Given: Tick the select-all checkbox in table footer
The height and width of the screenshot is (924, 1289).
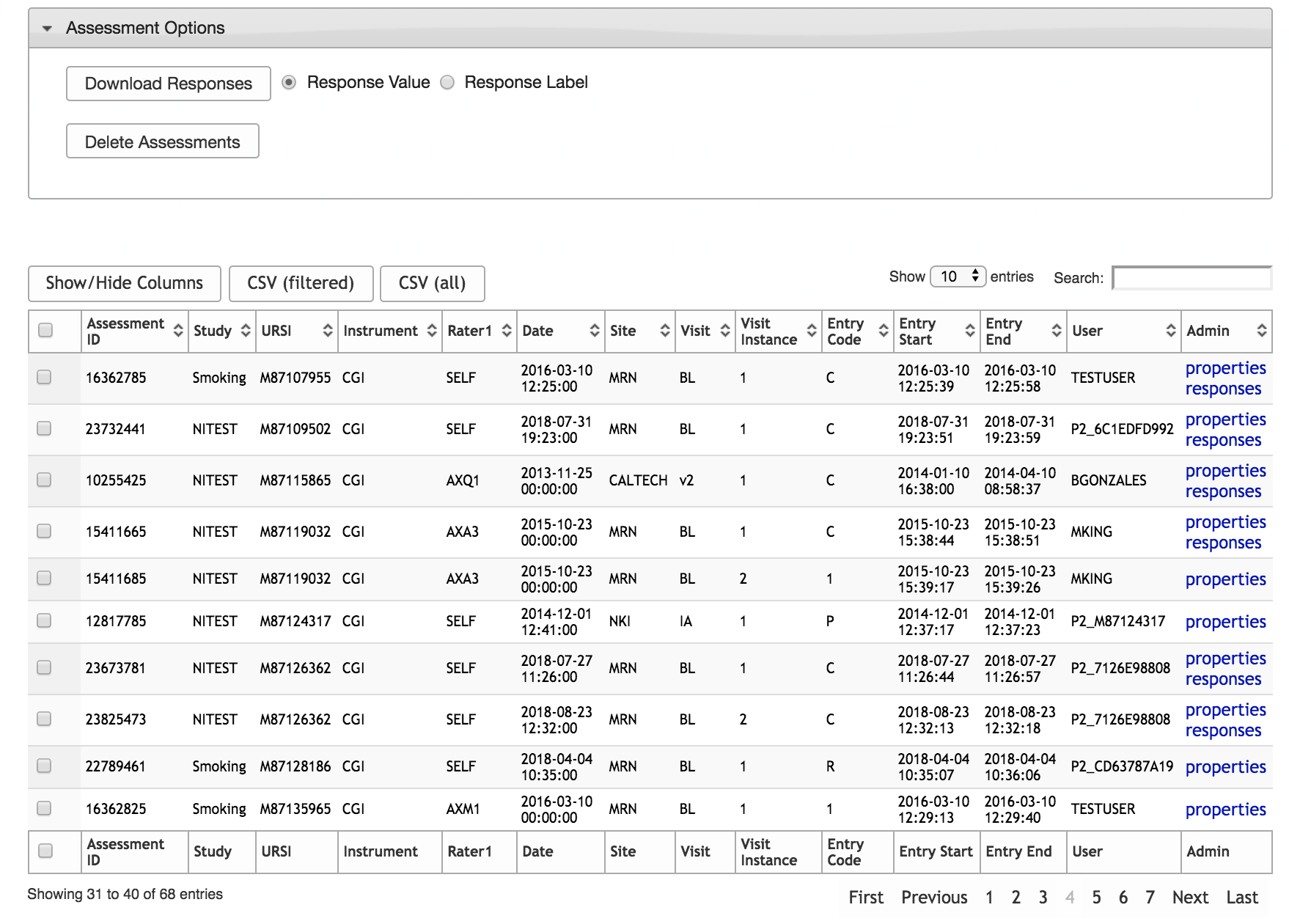Looking at the screenshot, I should click(x=45, y=851).
